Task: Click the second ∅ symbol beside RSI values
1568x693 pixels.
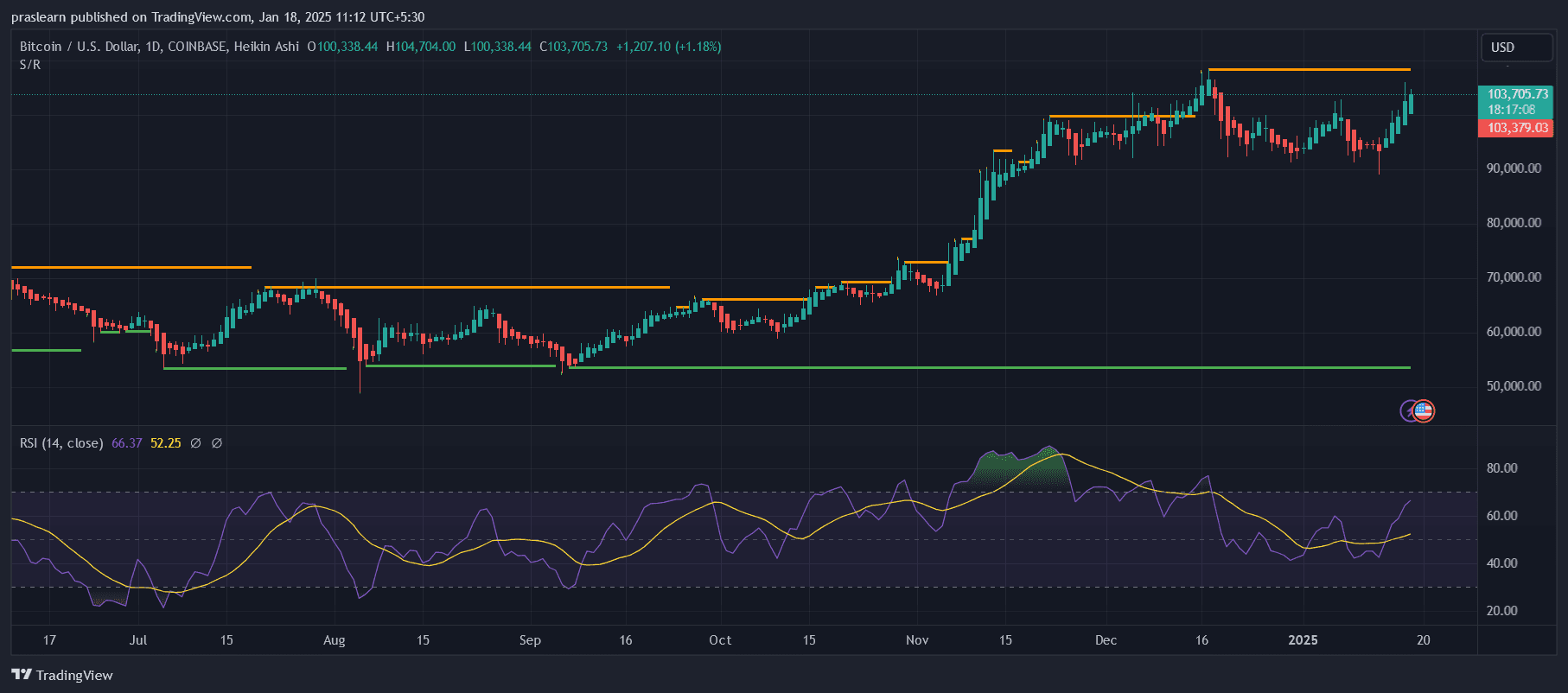Action: tap(217, 443)
